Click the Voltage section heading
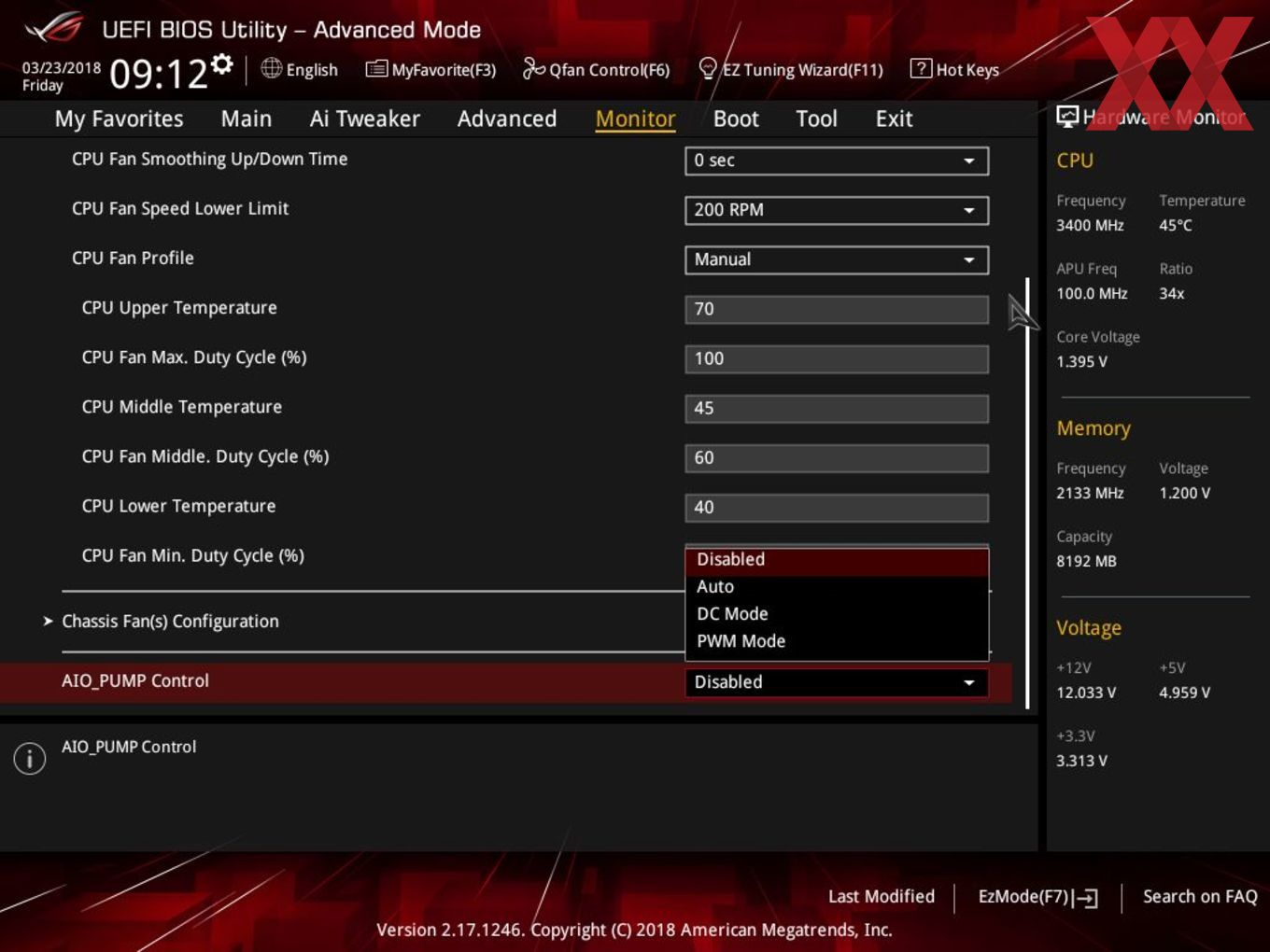The image size is (1270, 952). tap(1089, 628)
